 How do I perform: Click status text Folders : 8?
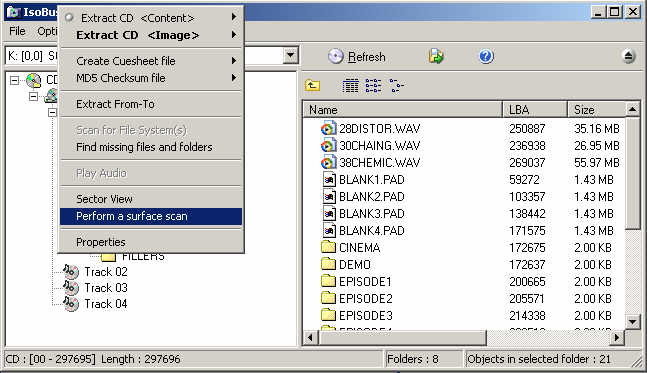tap(413, 359)
